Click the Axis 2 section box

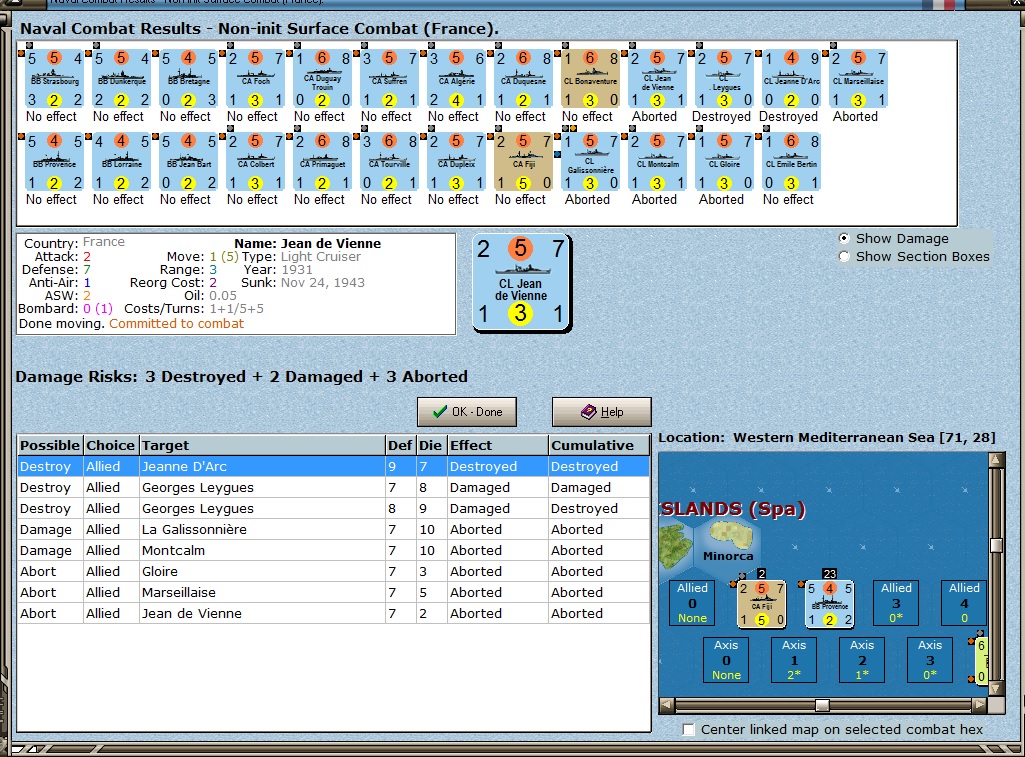pos(862,660)
